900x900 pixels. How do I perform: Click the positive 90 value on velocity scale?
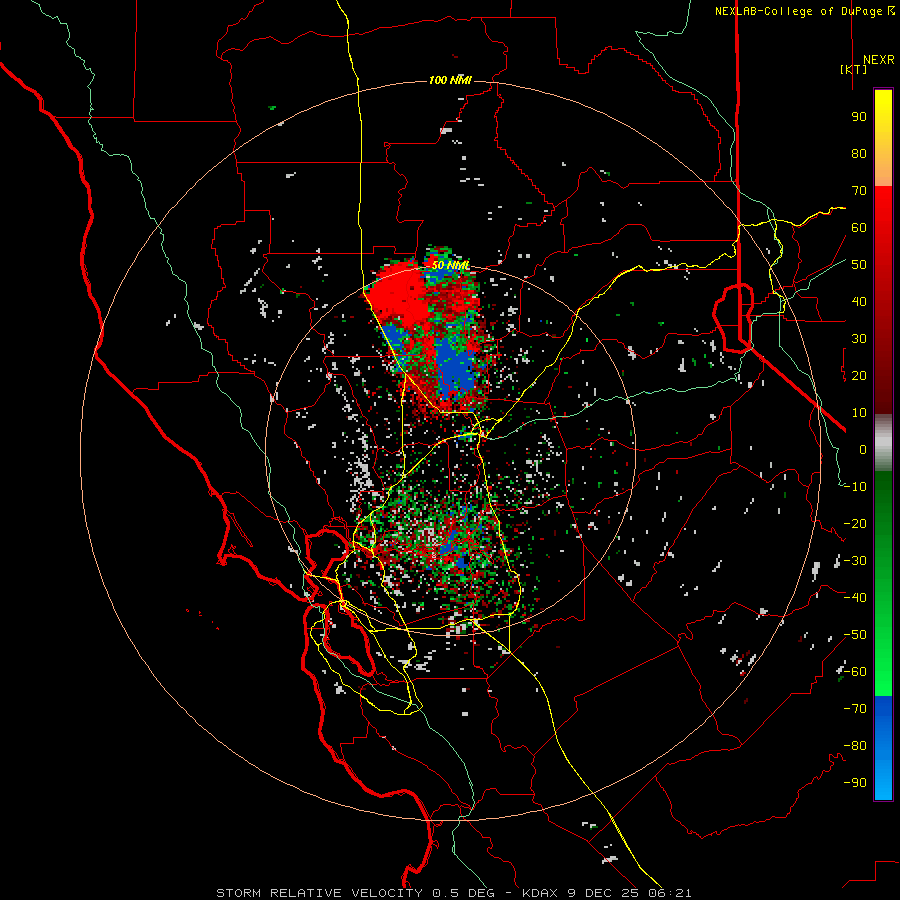[859, 117]
